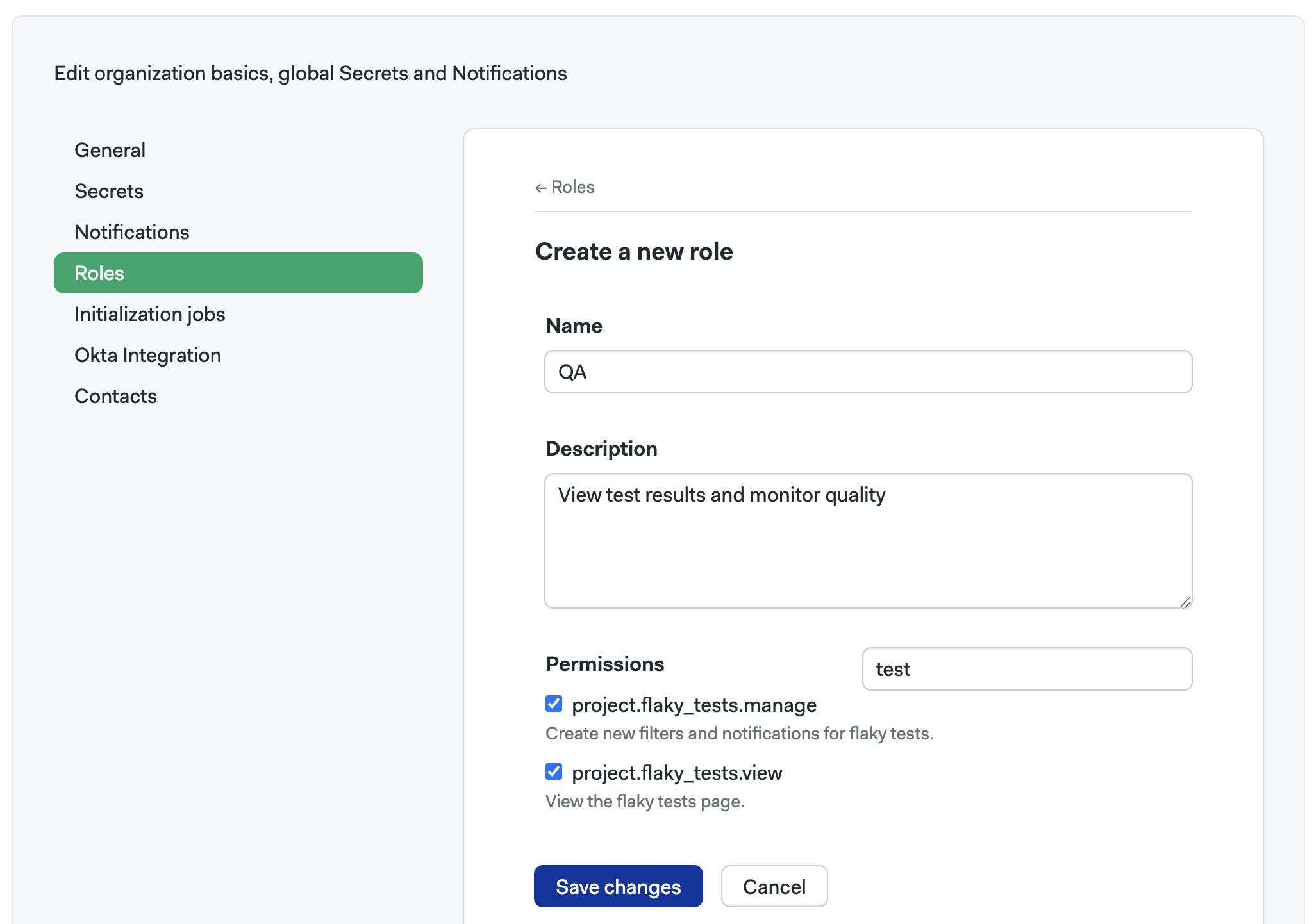The height and width of the screenshot is (924, 1314).
Task: Click 'View the flaky tests page.' text
Action: pyautogui.click(x=645, y=802)
